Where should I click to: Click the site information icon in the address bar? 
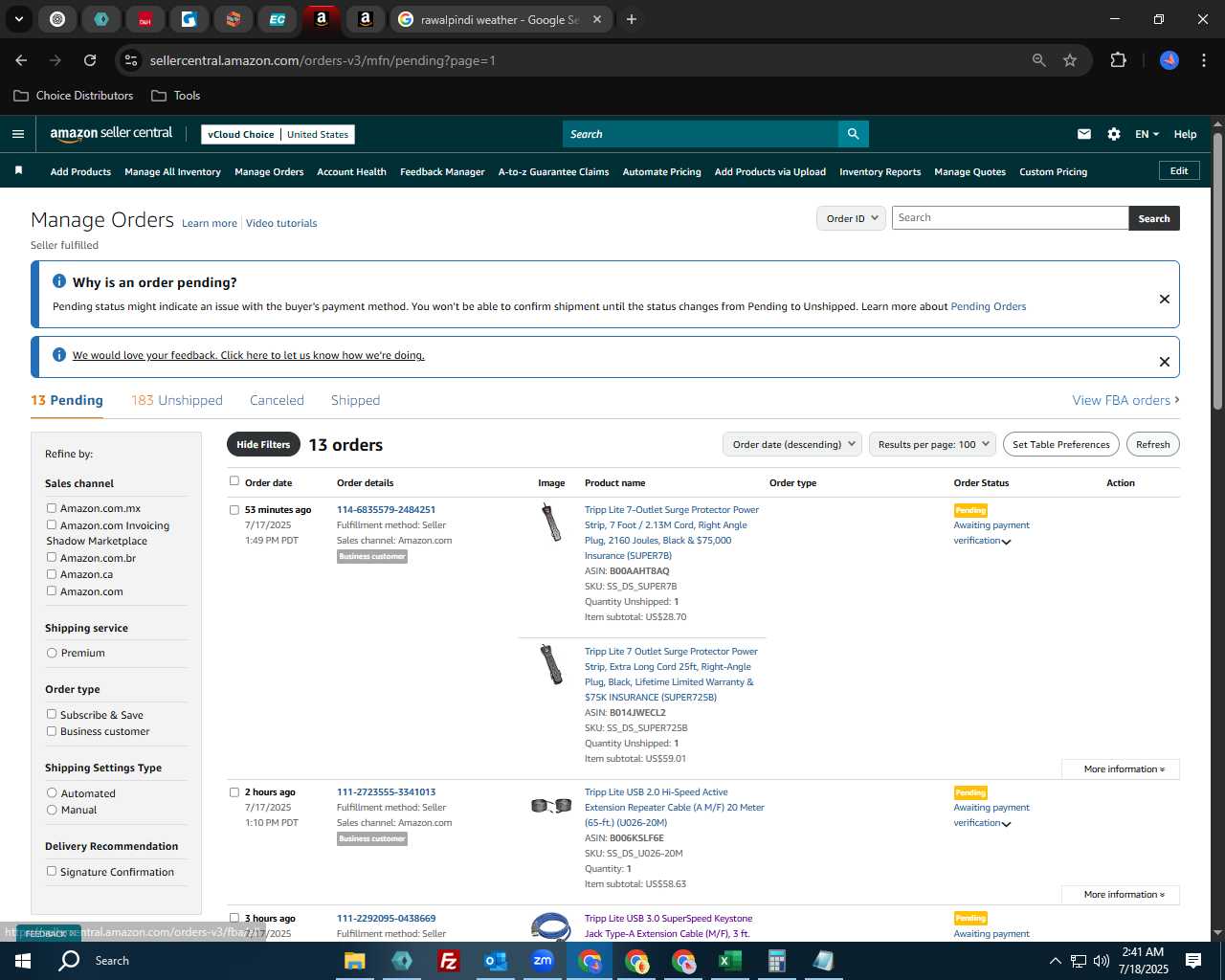131,60
